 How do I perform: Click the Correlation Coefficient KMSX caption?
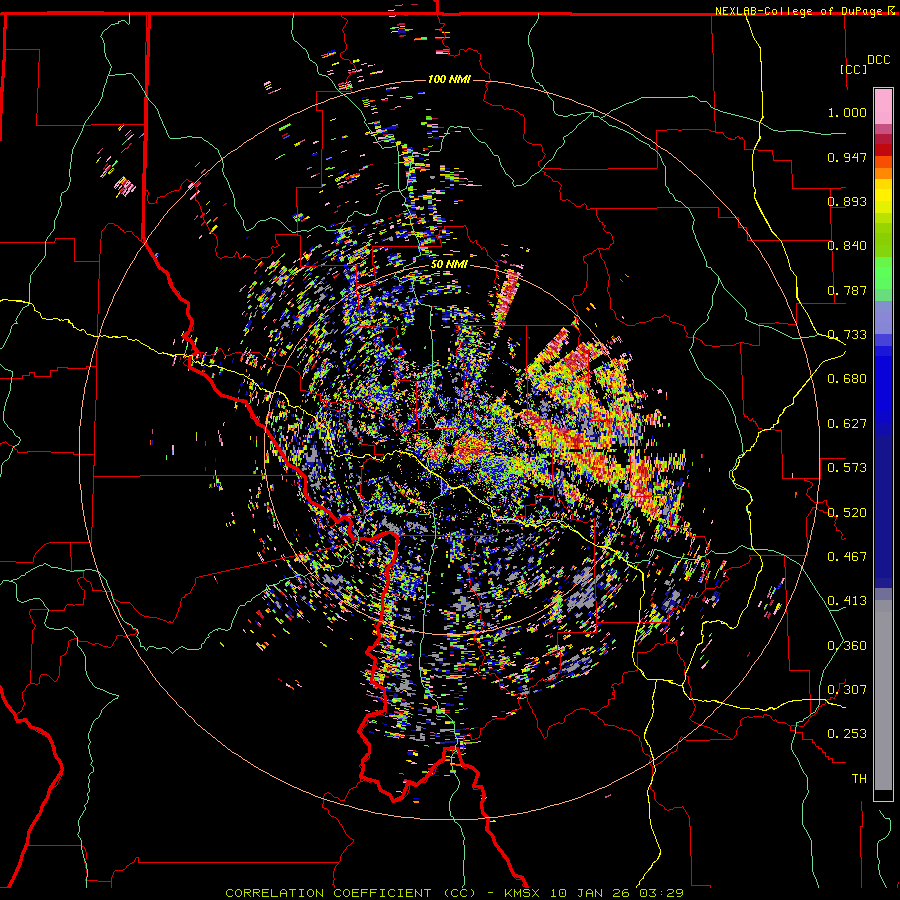click(x=454, y=893)
